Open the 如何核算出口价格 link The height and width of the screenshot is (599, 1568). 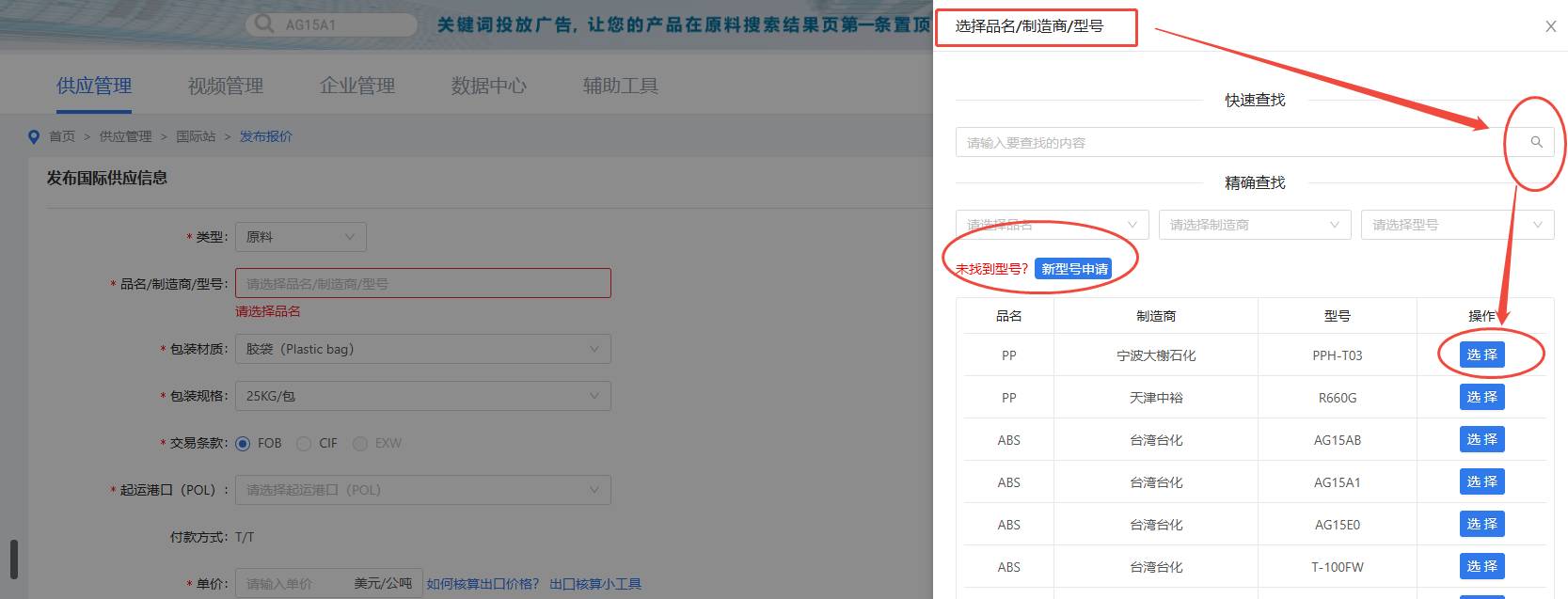click(483, 584)
